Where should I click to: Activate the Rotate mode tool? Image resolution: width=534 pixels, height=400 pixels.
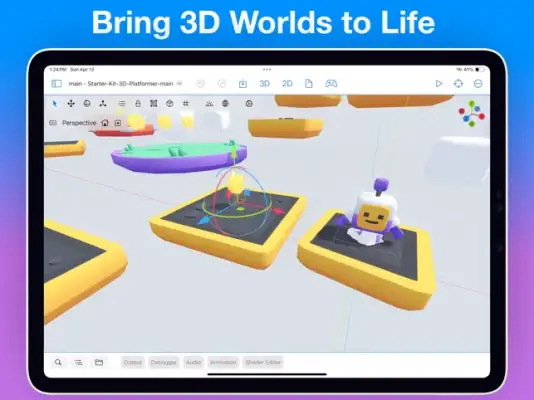87,103
